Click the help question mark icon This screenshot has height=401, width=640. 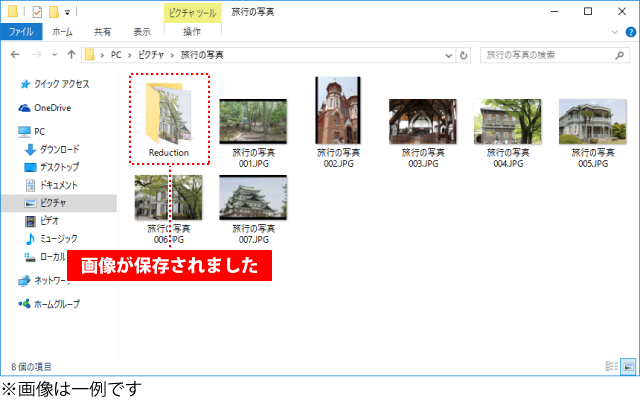click(x=629, y=32)
